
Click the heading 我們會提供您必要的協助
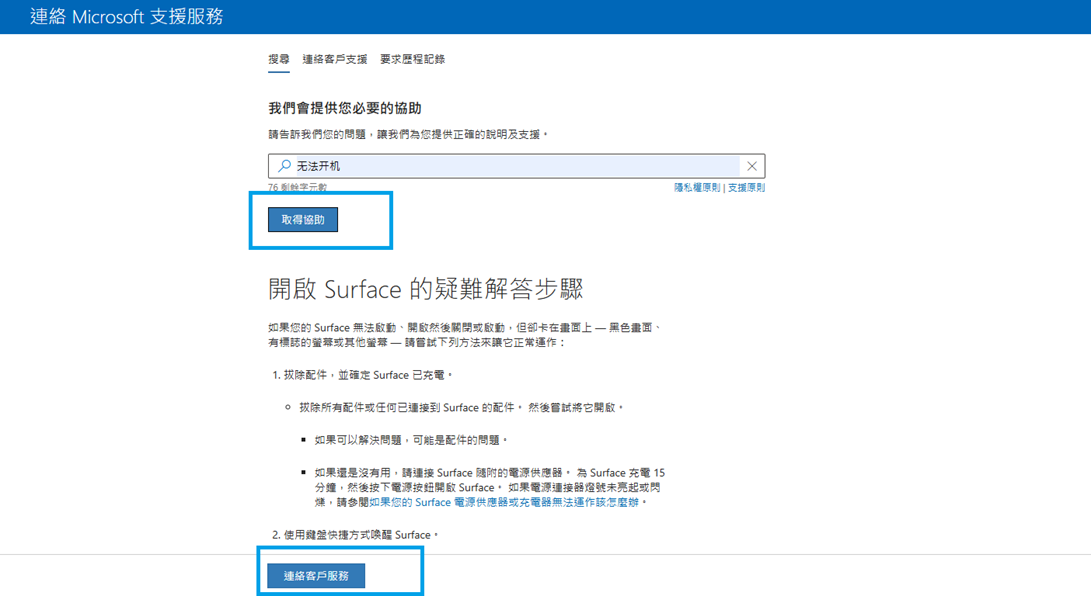[345, 108]
